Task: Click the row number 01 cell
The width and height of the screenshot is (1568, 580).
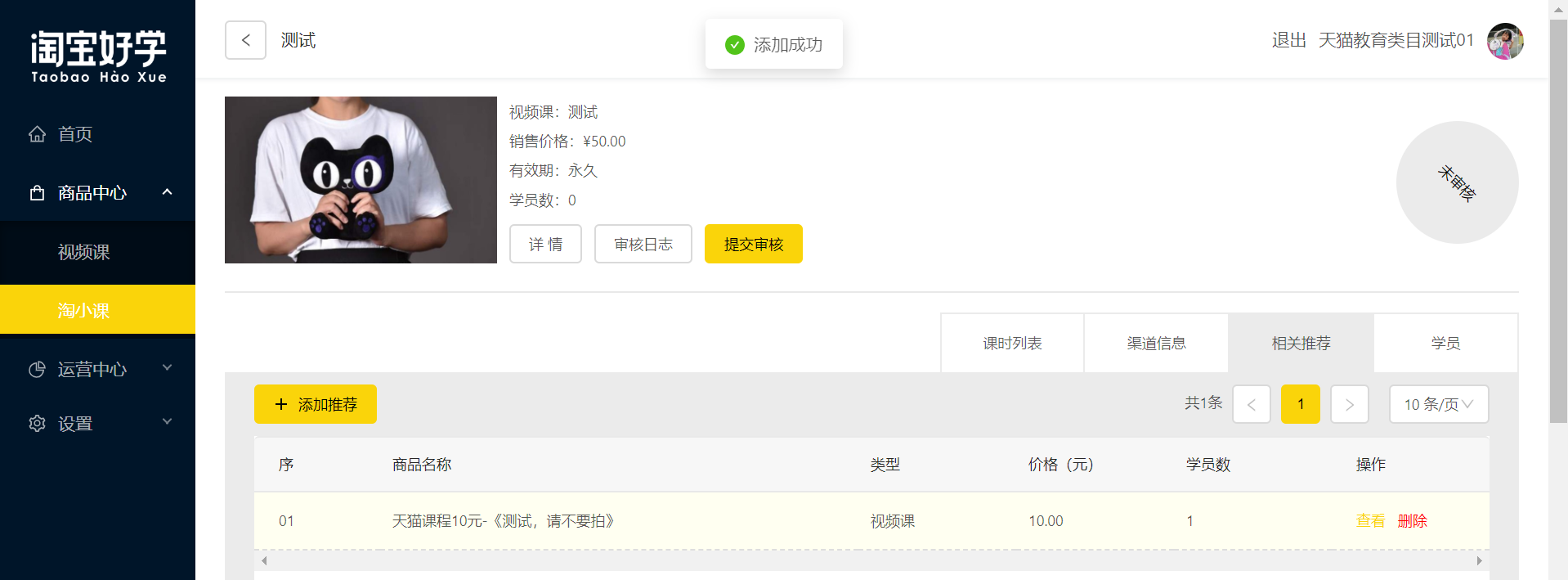Action: click(286, 521)
